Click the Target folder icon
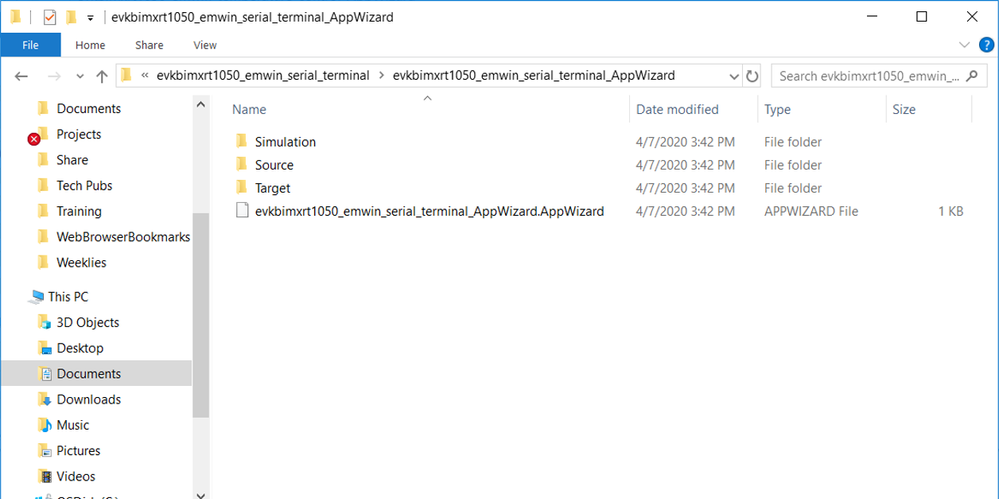The height and width of the screenshot is (499, 999). coord(241,187)
